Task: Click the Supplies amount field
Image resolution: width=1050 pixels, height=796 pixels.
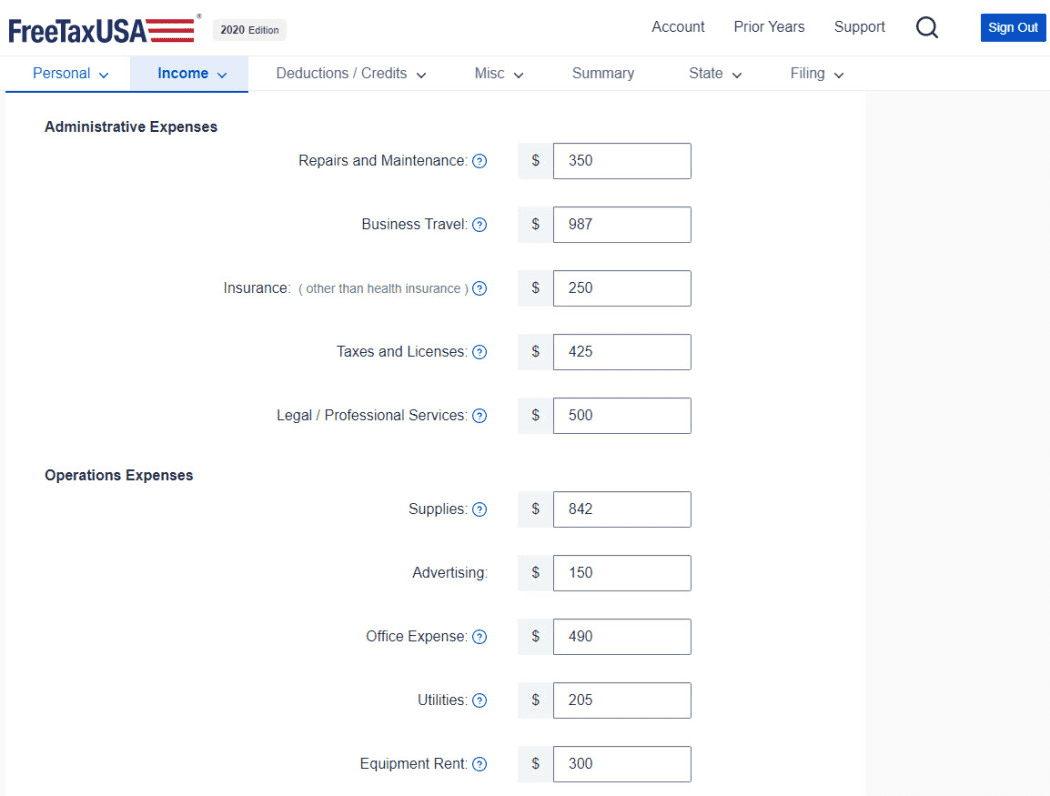Action: pos(622,509)
